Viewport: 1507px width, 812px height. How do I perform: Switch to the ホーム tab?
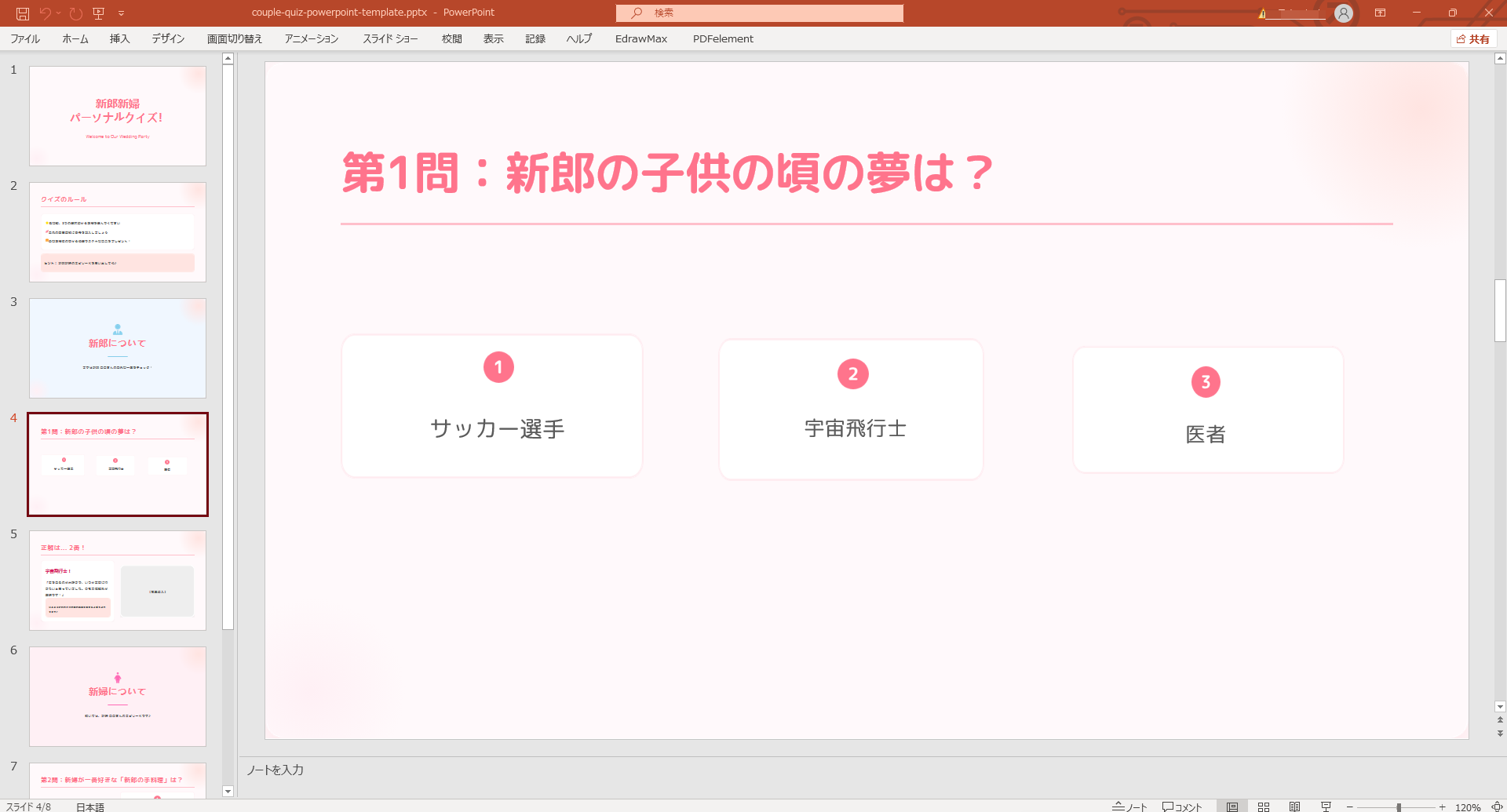coord(75,38)
